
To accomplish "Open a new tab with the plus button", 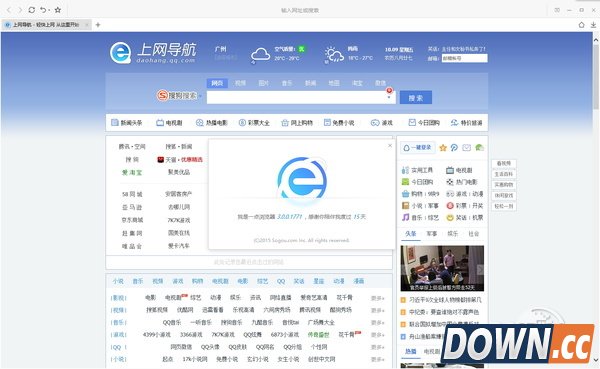I will pos(98,25).
